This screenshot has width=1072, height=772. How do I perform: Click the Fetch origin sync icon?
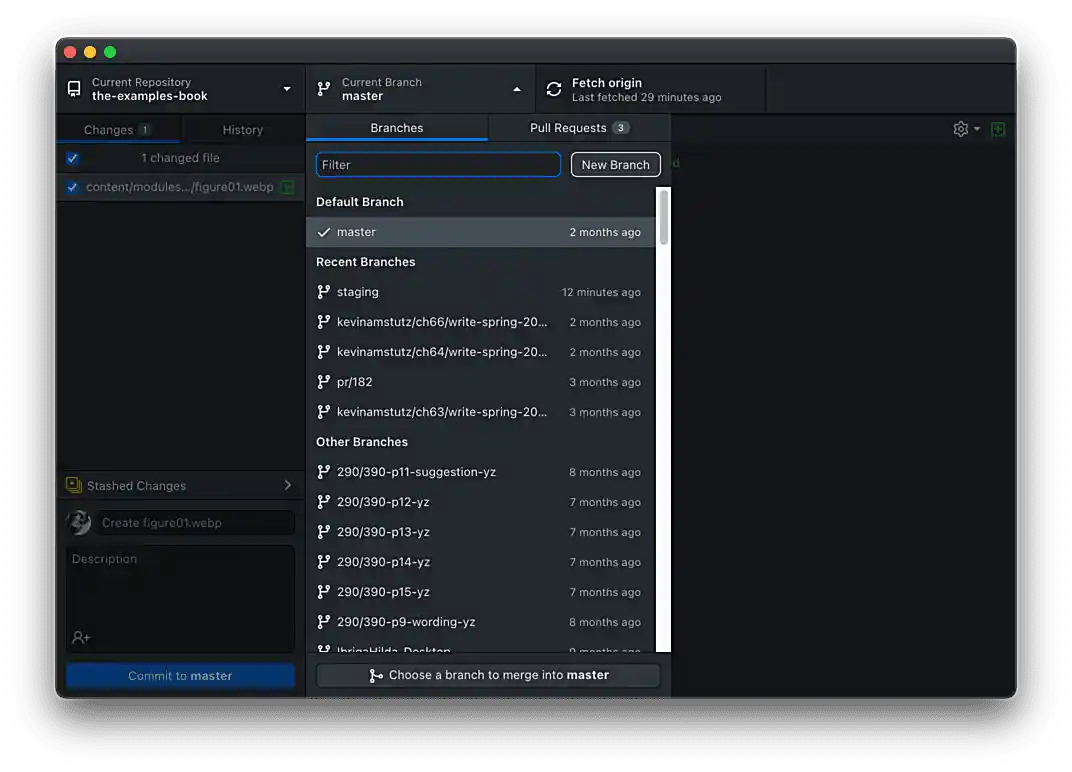pos(553,90)
